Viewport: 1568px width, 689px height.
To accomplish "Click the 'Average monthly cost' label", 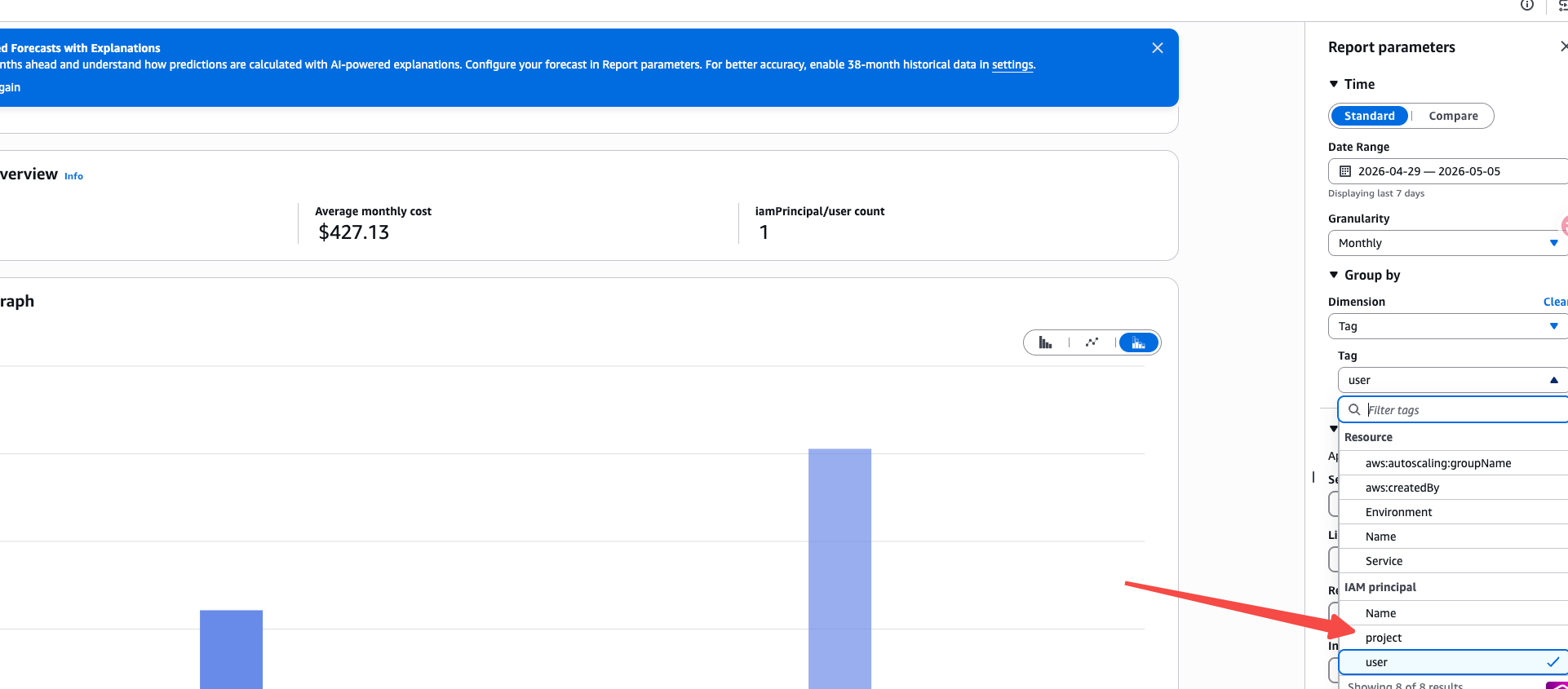I will point(373,211).
